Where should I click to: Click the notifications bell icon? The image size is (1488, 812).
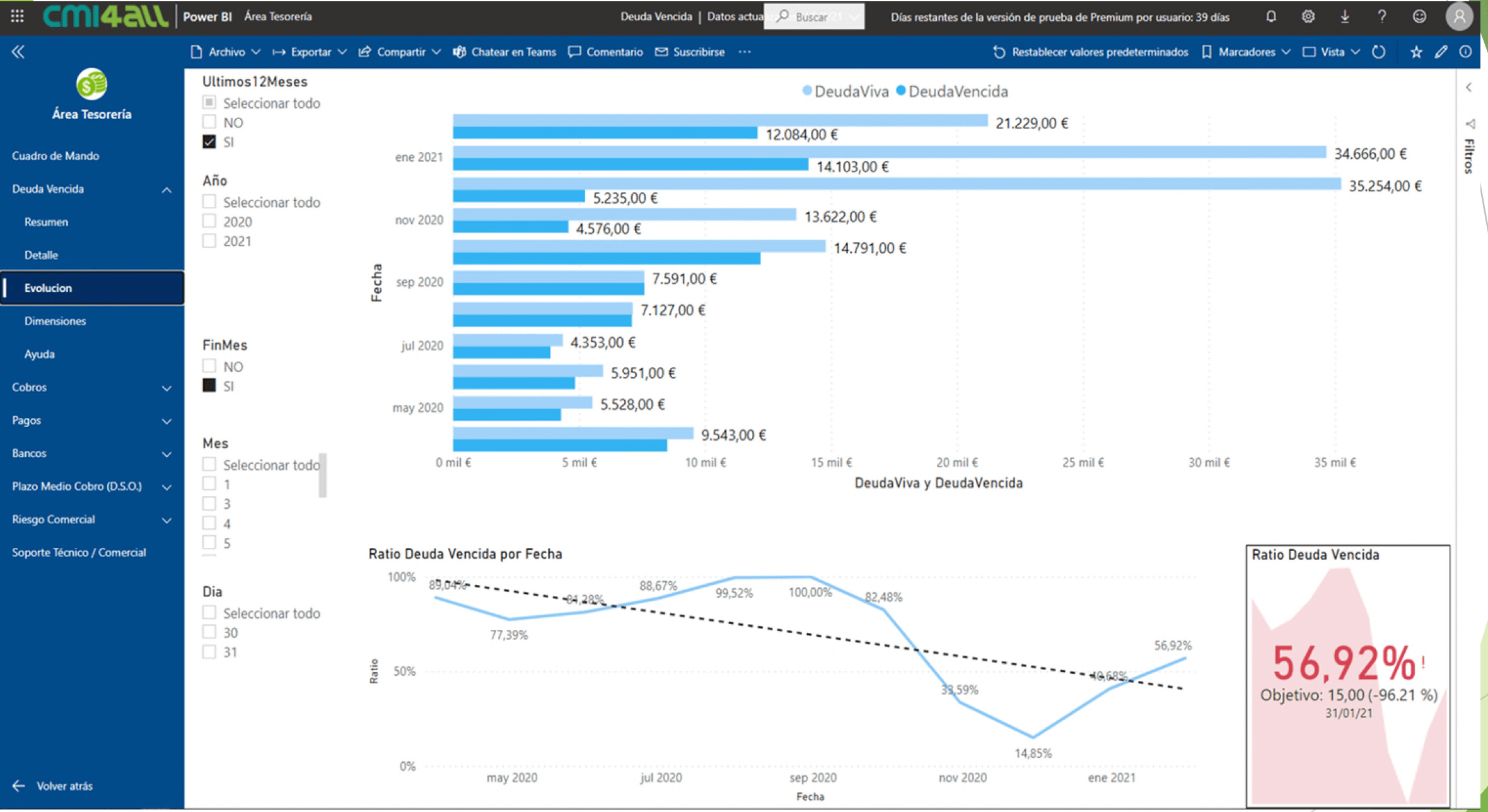point(1271,16)
